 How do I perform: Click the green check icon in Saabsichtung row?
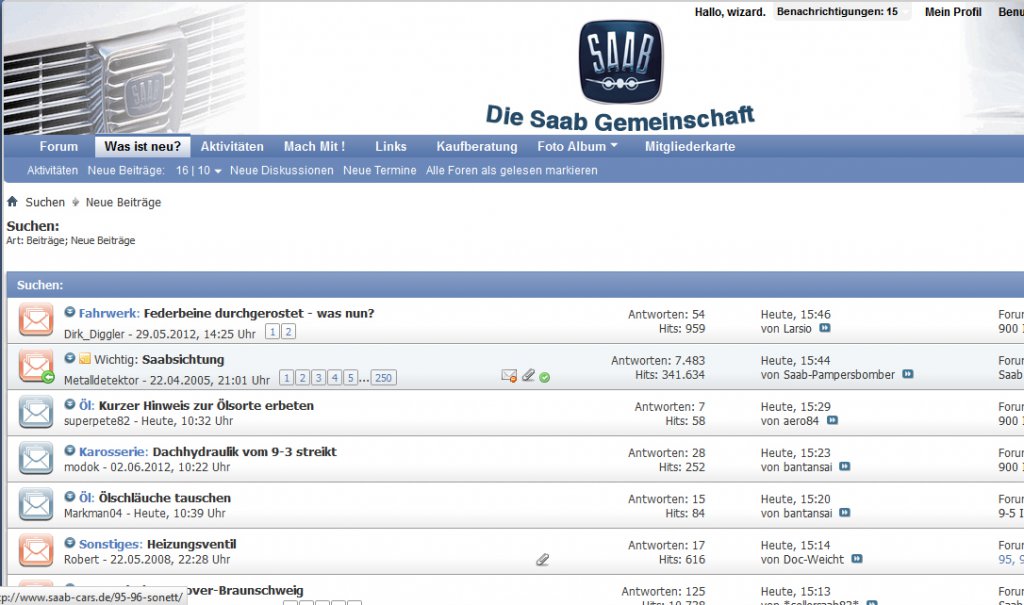point(545,377)
